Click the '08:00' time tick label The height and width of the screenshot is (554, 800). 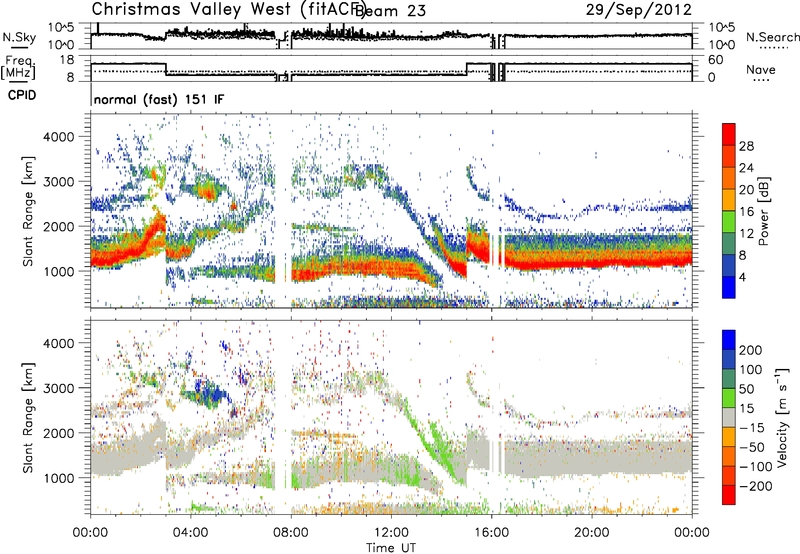pyautogui.click(x=291, y=533)
